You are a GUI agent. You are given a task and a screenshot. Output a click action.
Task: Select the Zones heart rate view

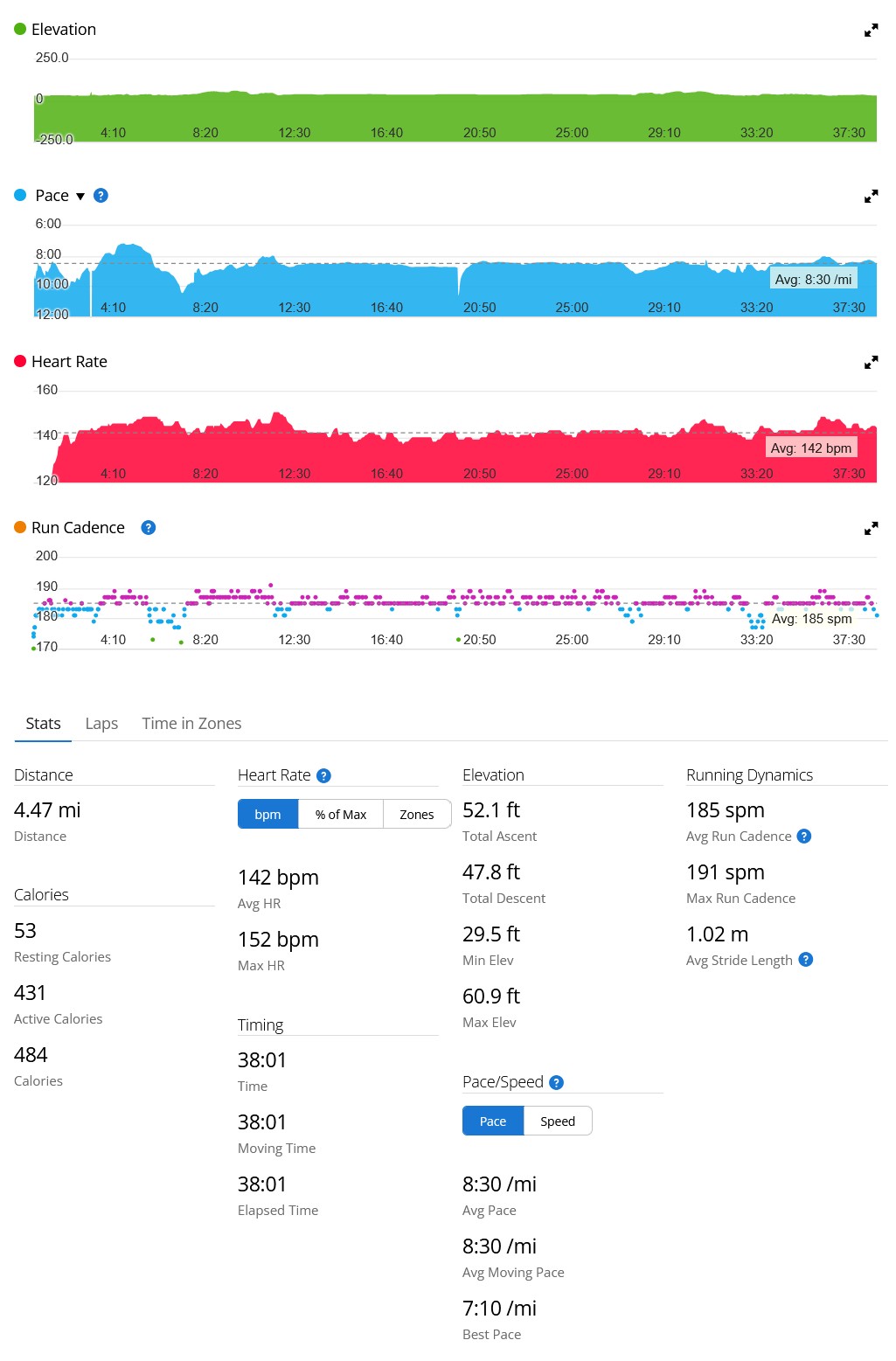[417, 815]
